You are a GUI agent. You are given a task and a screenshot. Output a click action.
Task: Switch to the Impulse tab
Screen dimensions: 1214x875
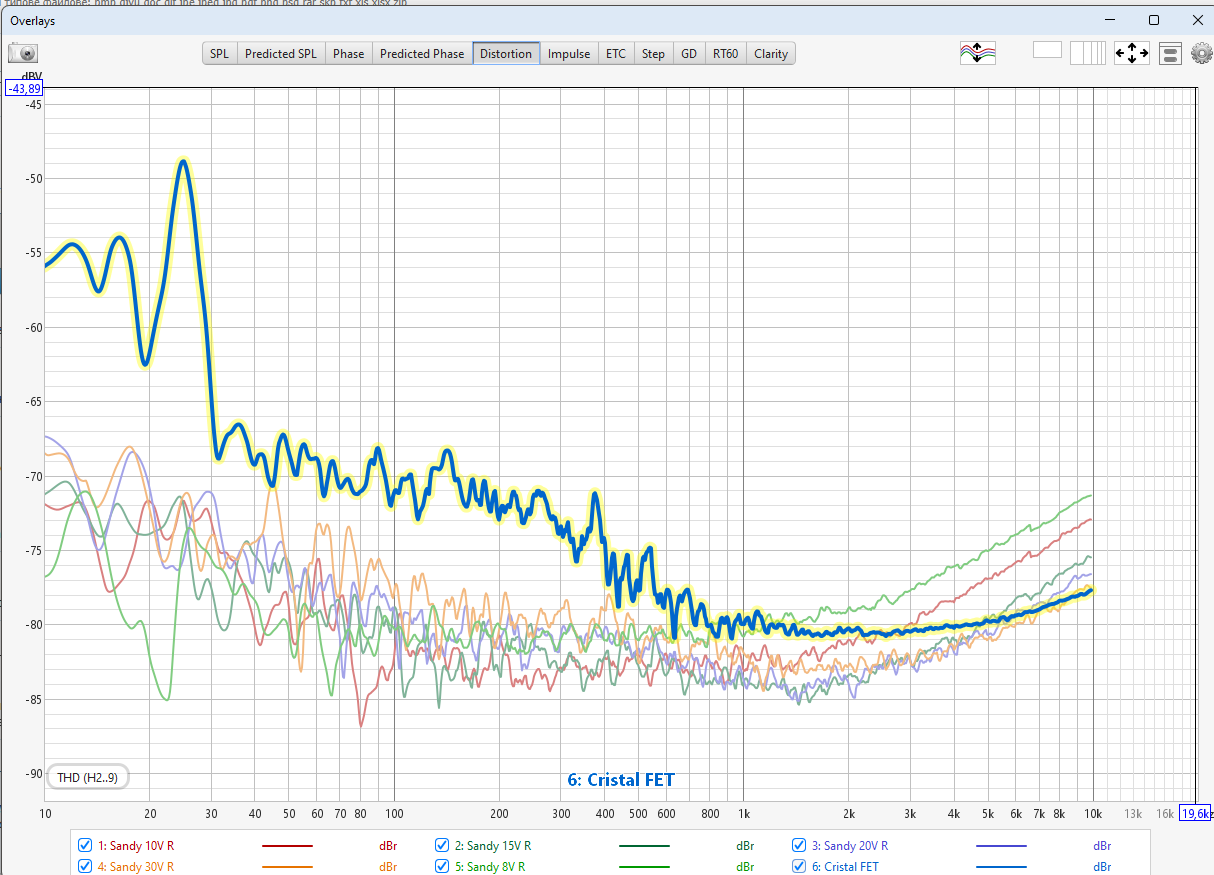pos(569,54)
